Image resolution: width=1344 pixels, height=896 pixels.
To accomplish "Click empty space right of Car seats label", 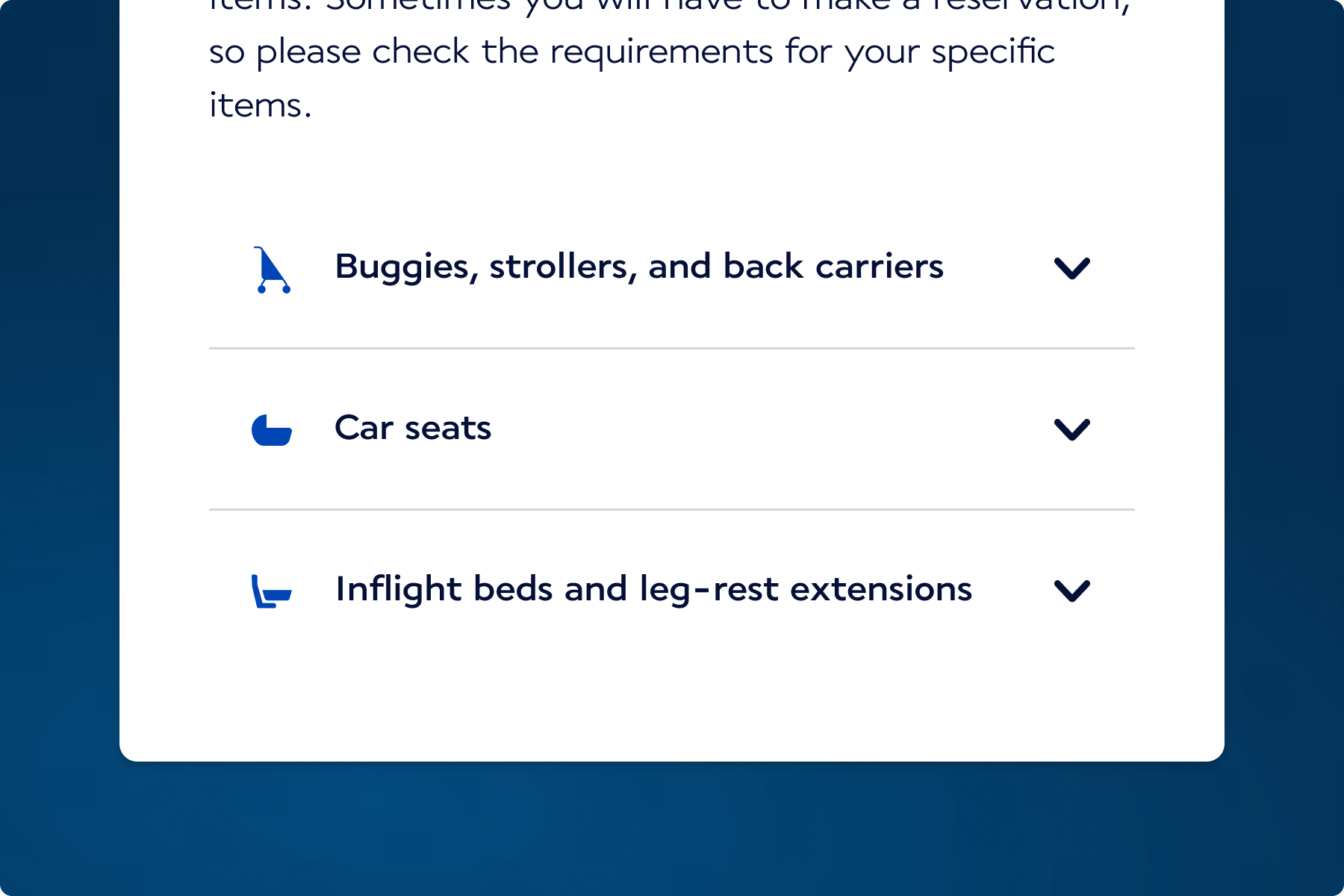I will pyautogui.click(x=769, y=429).
